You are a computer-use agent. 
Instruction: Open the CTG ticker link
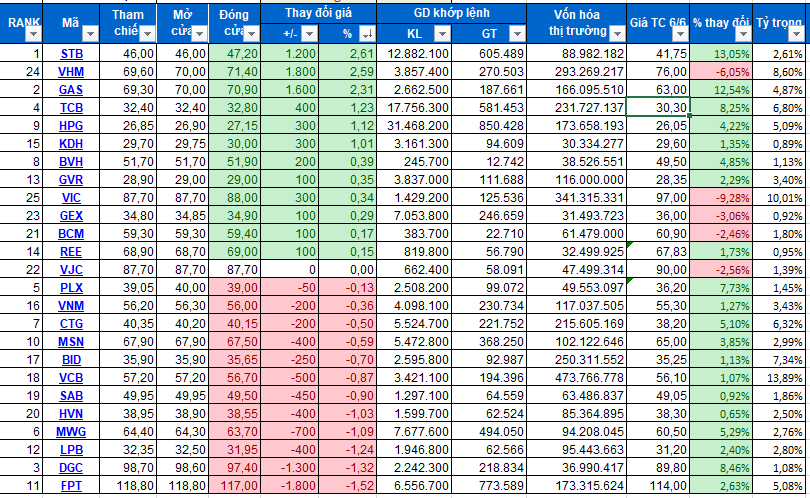pyautogui.click(x=71, y=324)
